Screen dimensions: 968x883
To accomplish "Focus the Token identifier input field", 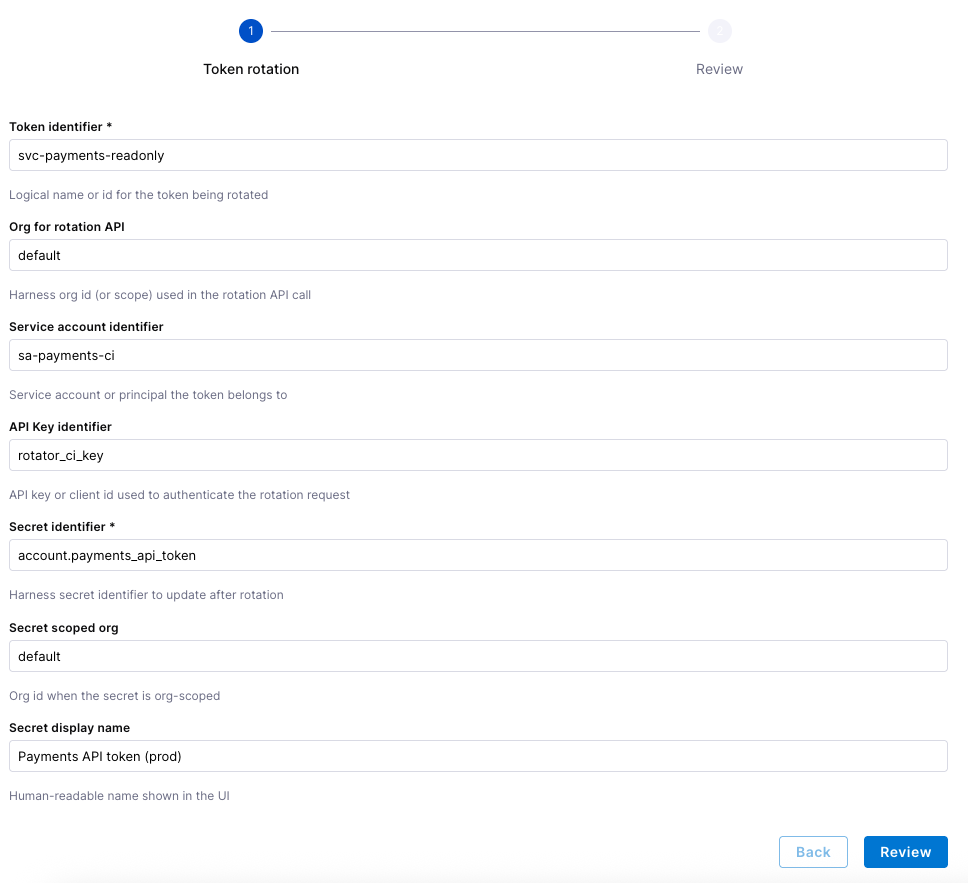I will (478, 155).
